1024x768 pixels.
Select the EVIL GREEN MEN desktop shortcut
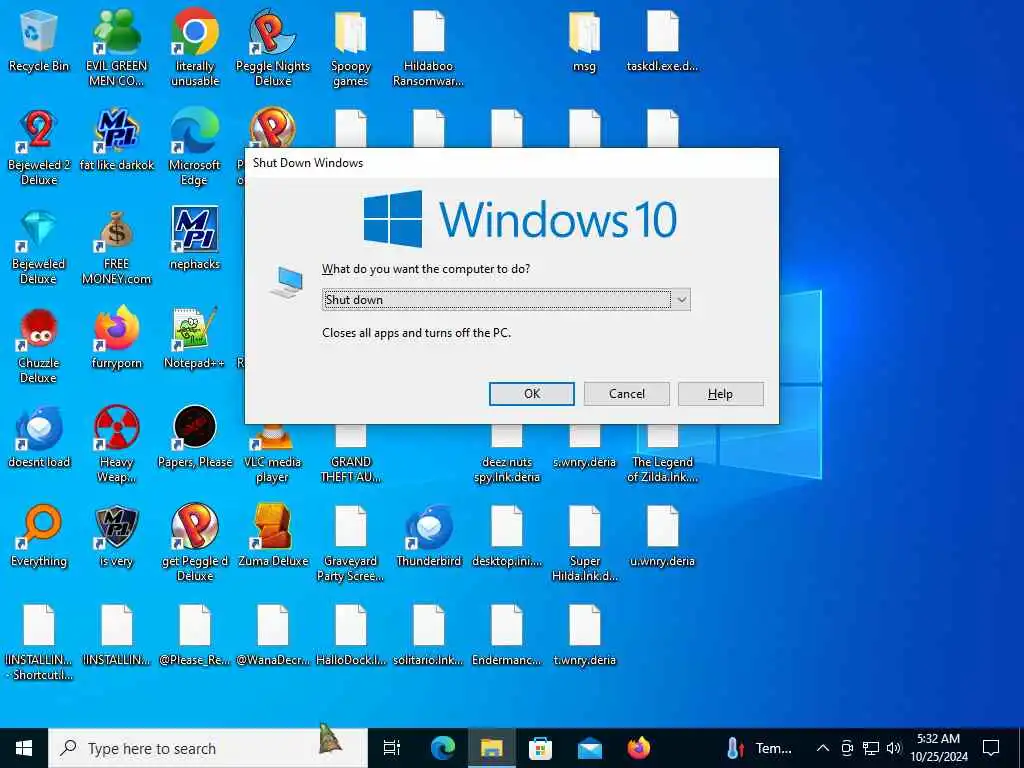(x=117, y=48)
